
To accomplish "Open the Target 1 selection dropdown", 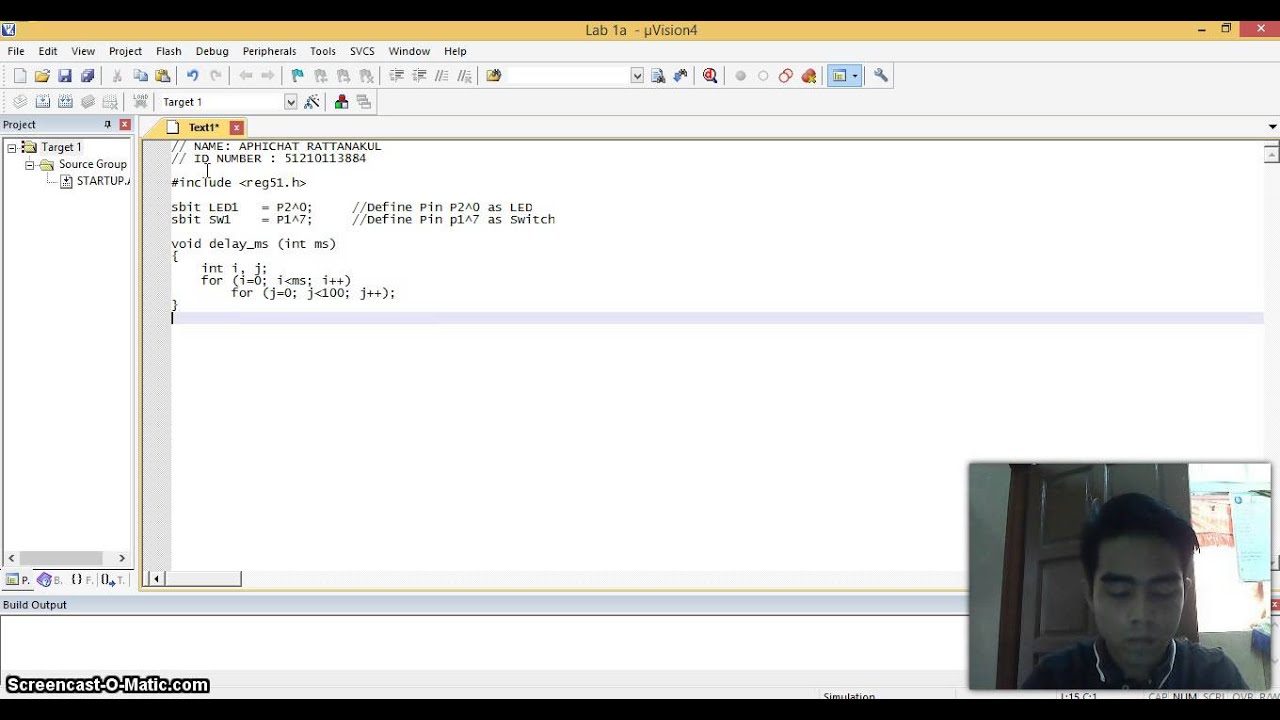I will point(291,102).
